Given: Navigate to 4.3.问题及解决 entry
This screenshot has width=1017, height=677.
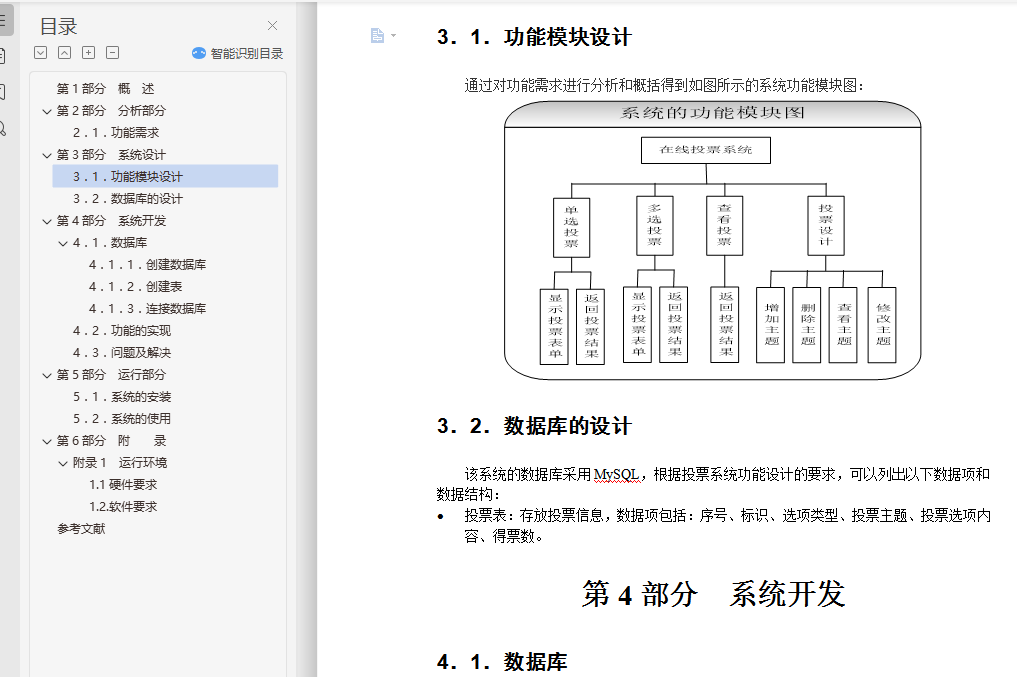Looking at the screenshot, I should tap(122, 353).
